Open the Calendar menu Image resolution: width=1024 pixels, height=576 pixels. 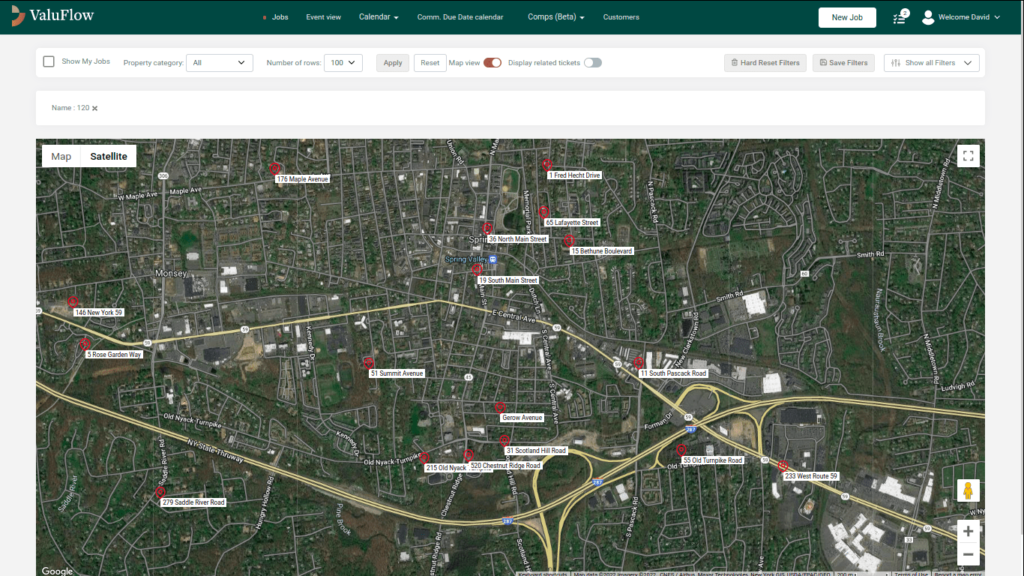coord(378,17)
